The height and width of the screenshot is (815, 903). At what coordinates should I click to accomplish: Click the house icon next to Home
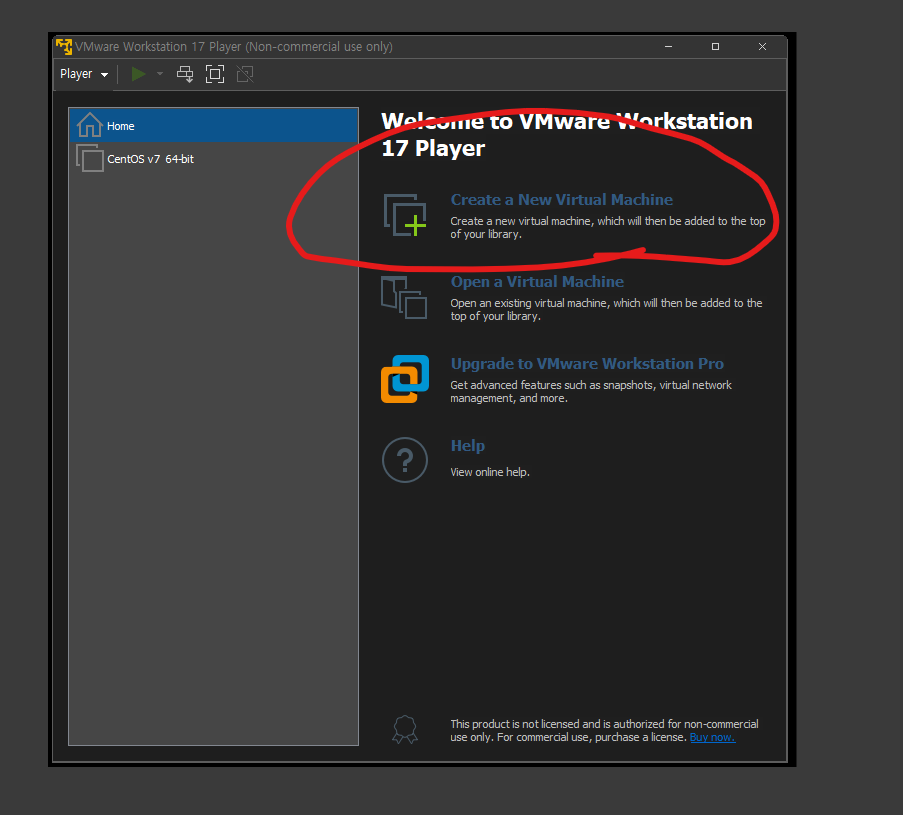(x=89, y=125)
